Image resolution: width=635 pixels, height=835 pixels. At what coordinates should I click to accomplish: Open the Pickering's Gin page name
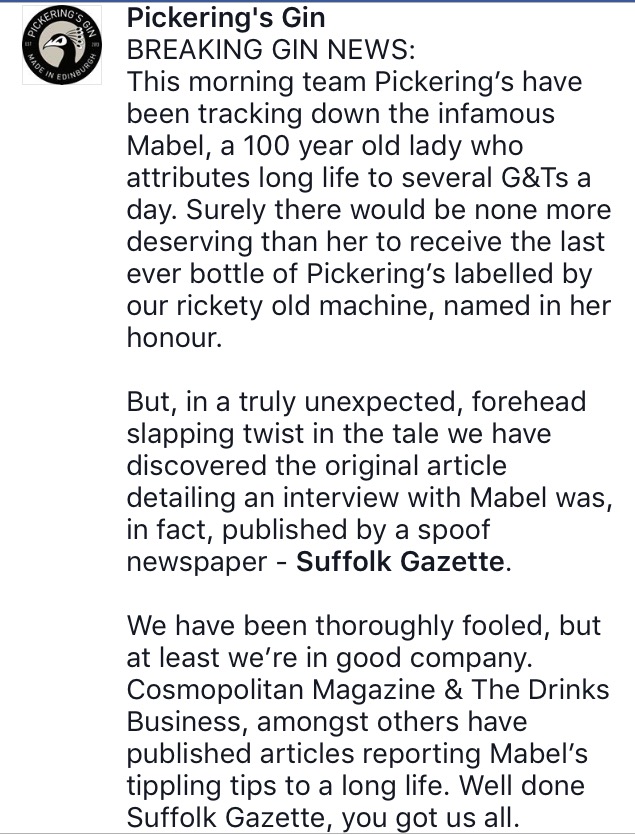tap(226, 19)
